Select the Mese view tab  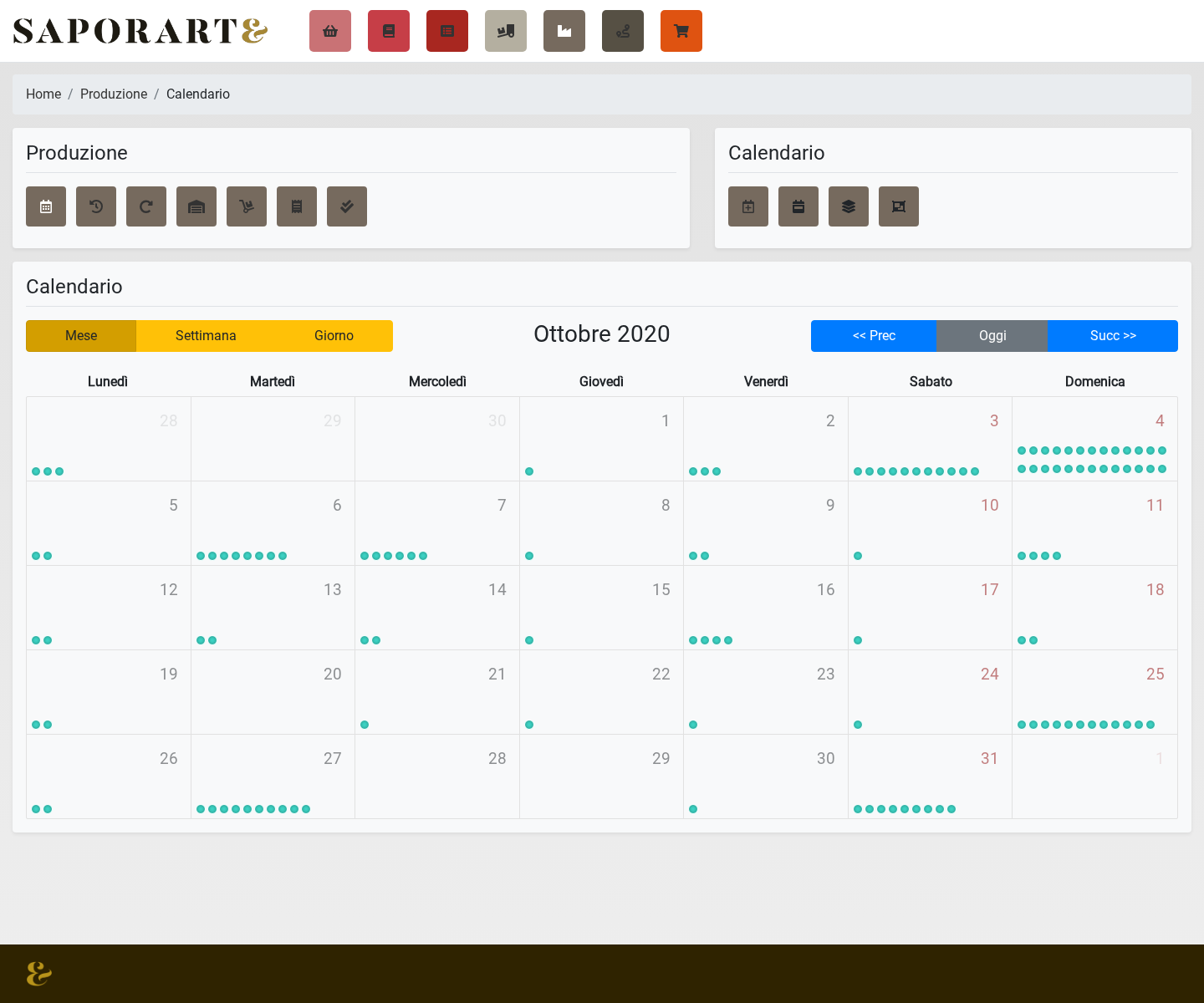click(x=81, y=336)
